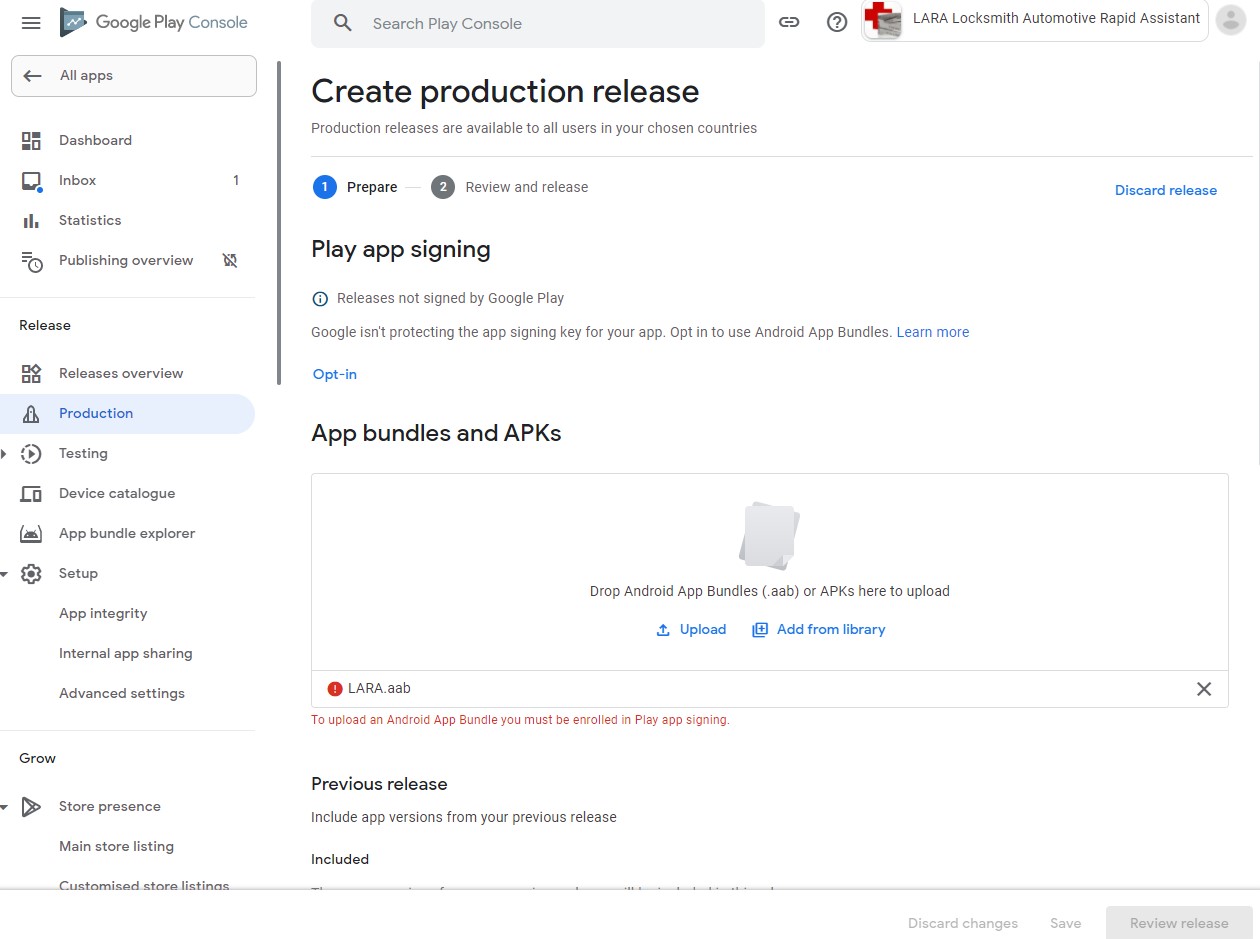
Task: Go to Releases overview
Action: tap(120, 374)
